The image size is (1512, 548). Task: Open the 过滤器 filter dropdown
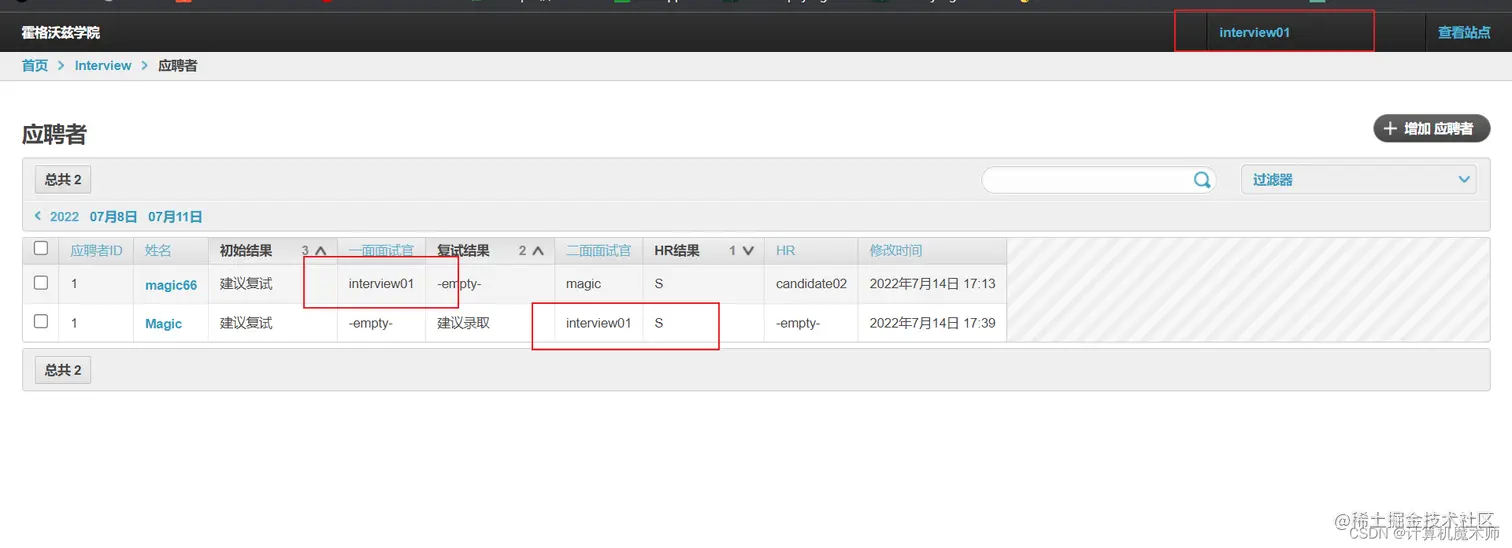(1359, 180)
